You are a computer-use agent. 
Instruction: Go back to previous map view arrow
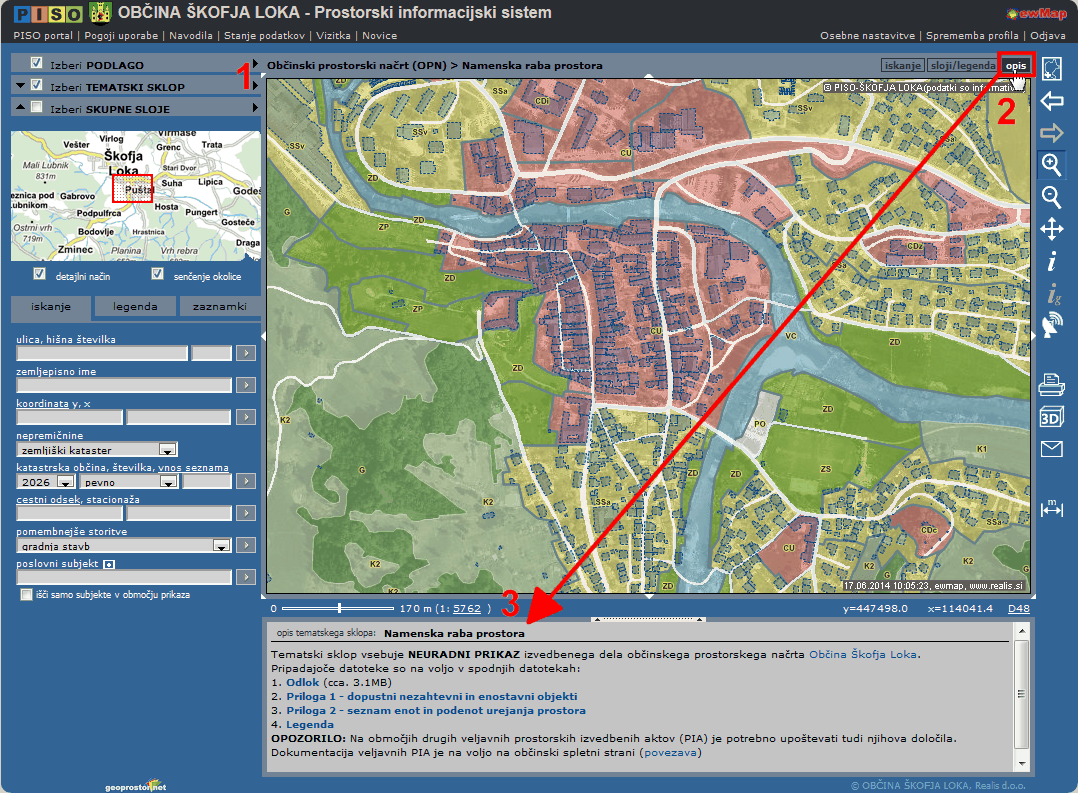1051,101
